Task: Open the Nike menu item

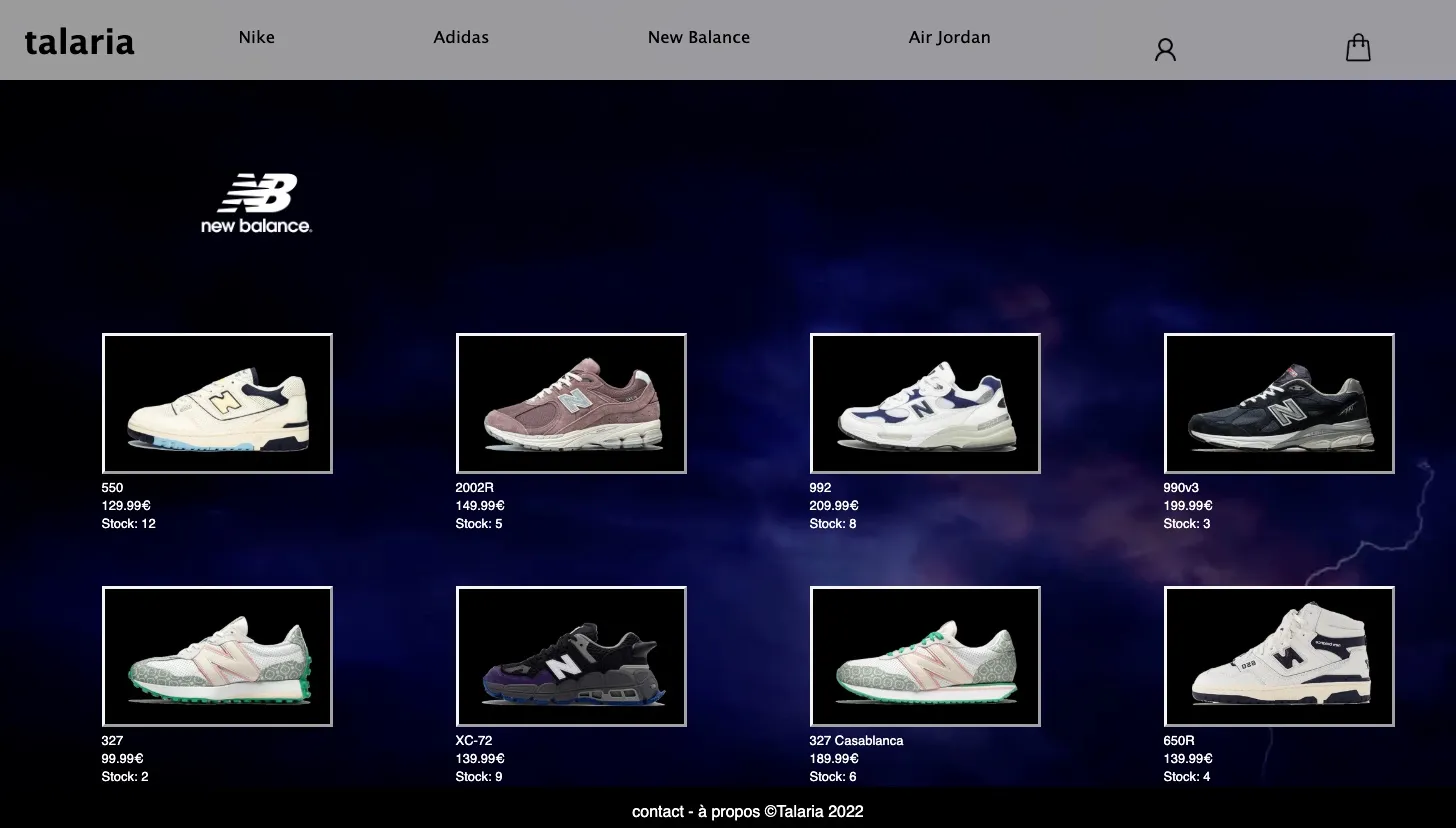Action: (257, 37)
